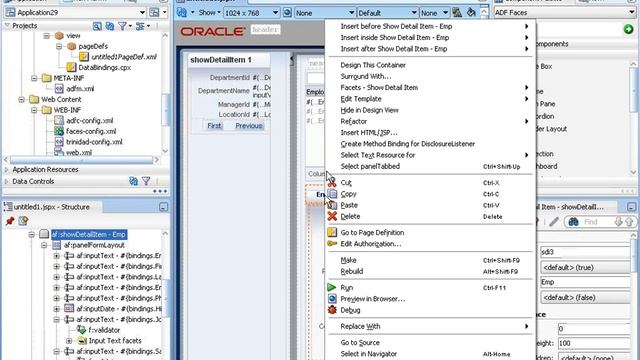The image size is (640, 360).
Task: Click the green Run arrow icon
Action: click(332, 287)
